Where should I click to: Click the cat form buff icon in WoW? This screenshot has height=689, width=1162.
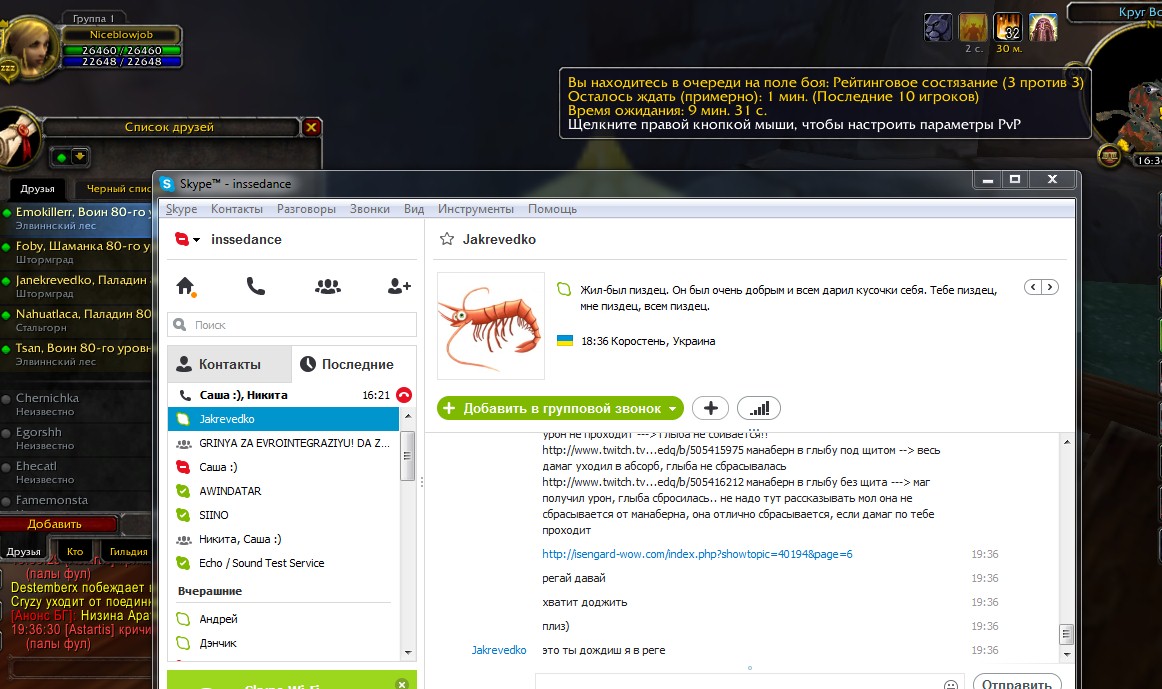point(937,28)
